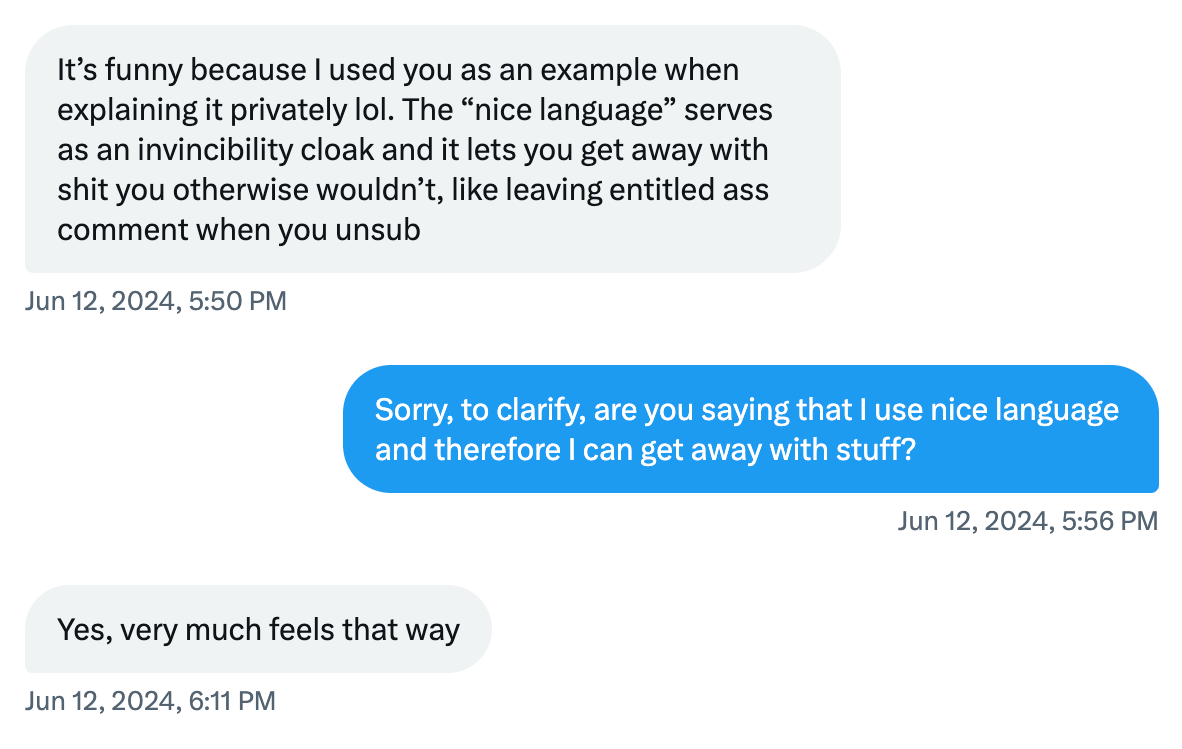This screenshot has height=749, width=1182.
Task: Click the 5:56 PM timestamp
Action: [1028, 520]
